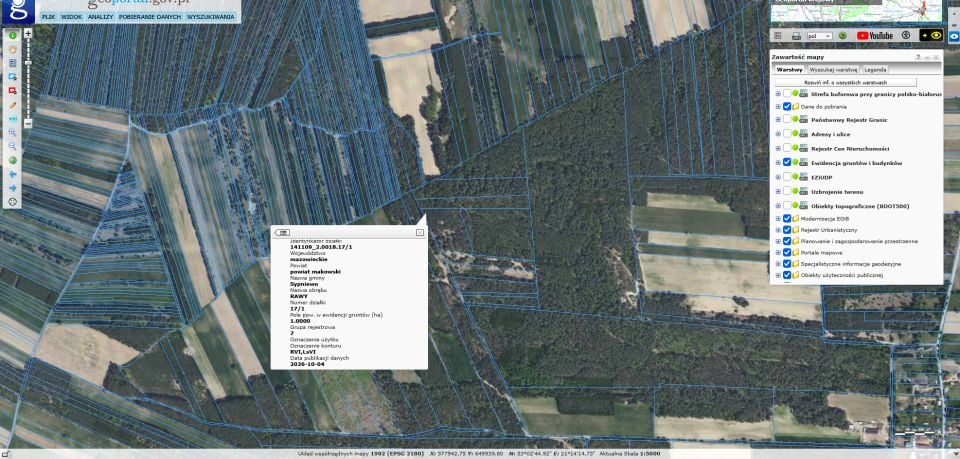
Task: Click the accessibility figure icon
Action: [906, 35]
